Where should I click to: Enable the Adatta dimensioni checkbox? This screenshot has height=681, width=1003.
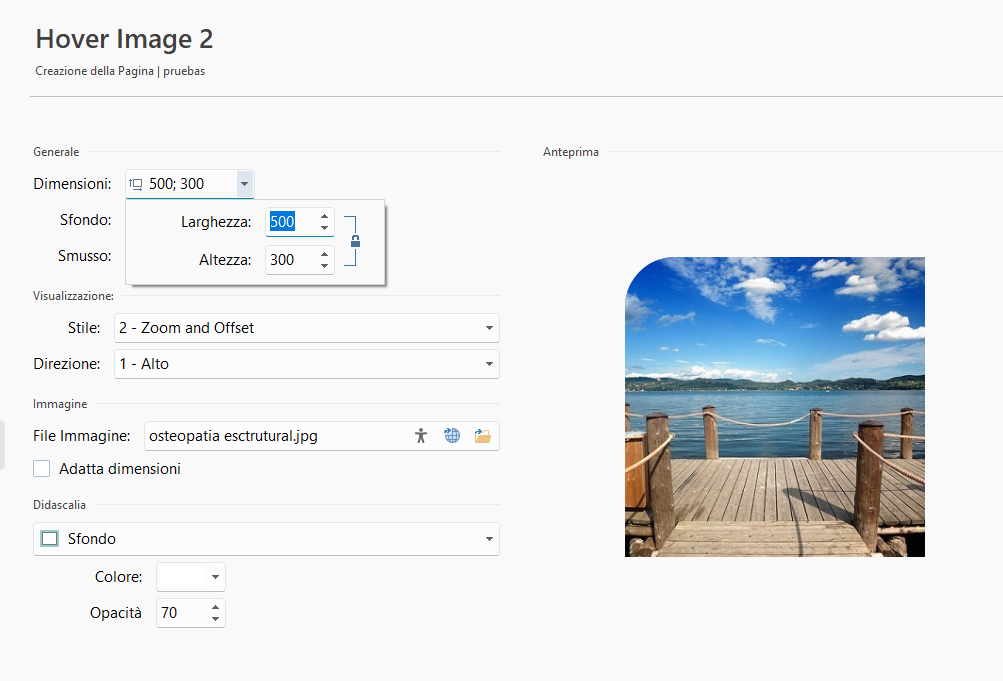pos(42,469)
